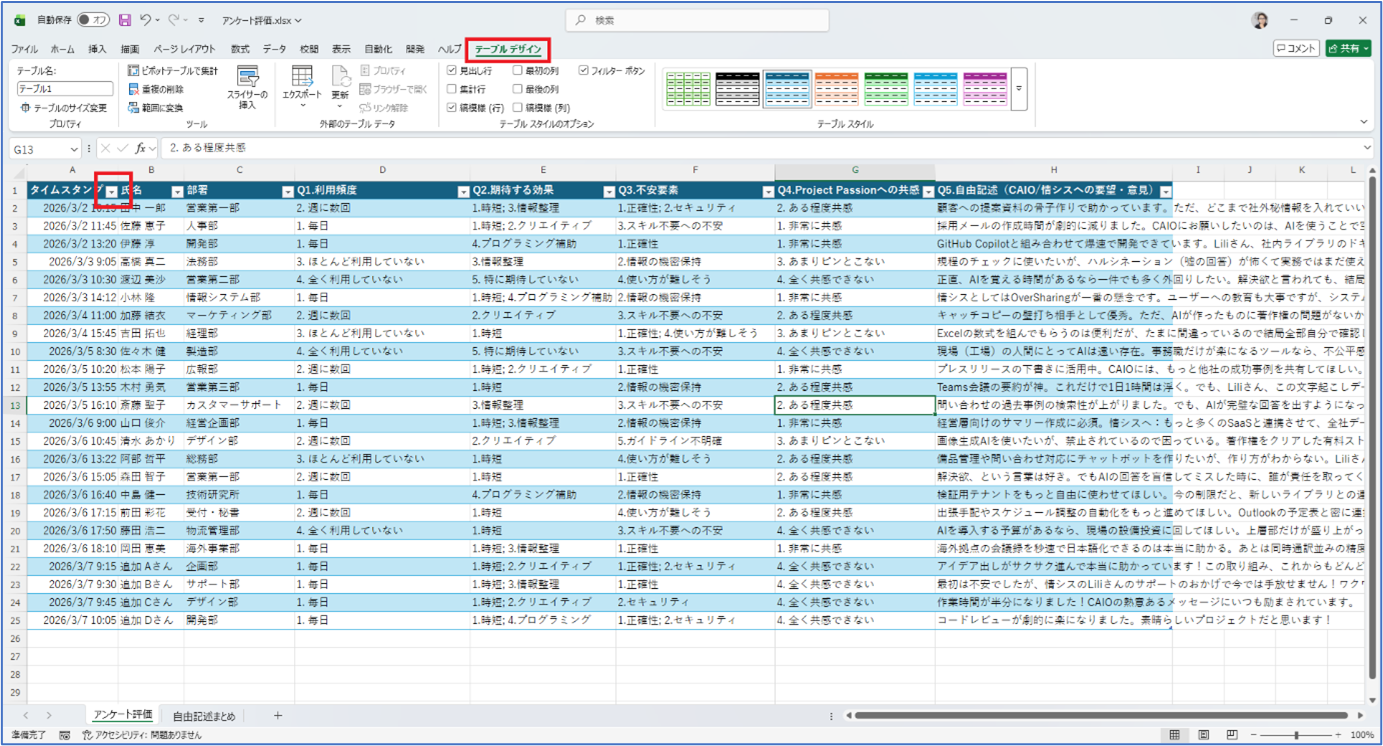Expand the table styles gallery
1383x746 pixels.
(1019, 88)
